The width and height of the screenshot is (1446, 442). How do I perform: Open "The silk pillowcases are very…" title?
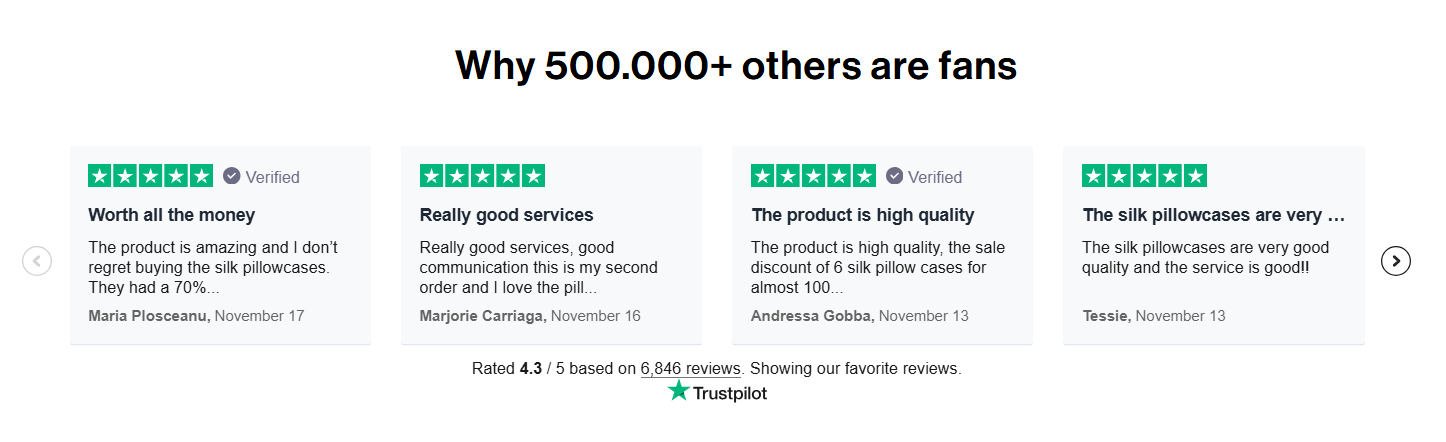tap(1213, 215)
